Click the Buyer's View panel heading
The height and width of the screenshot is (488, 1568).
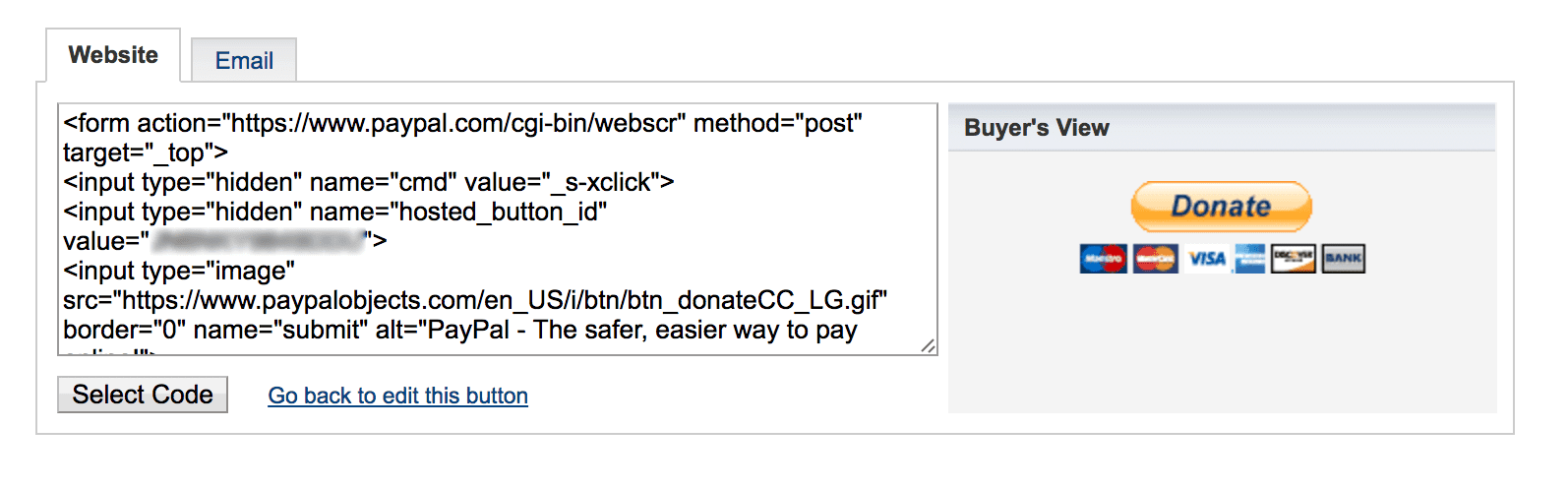[x=1037, y=128]
